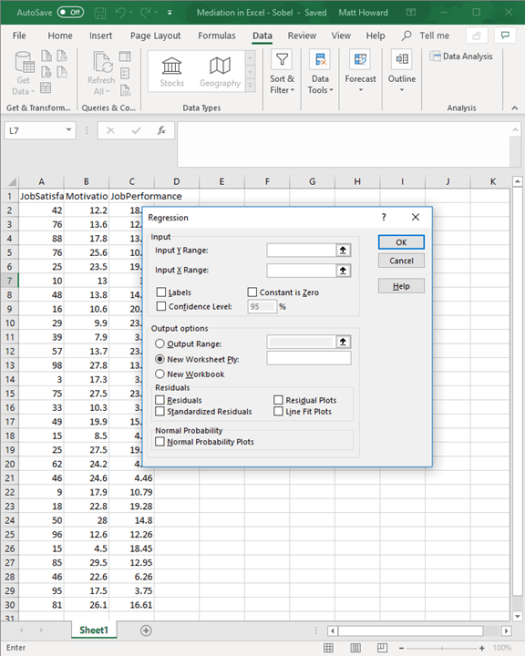Image resolution: width=525 pixels, height=656 pixels.
Task: Open the Page Layout tab
Action: pos(155,36)
